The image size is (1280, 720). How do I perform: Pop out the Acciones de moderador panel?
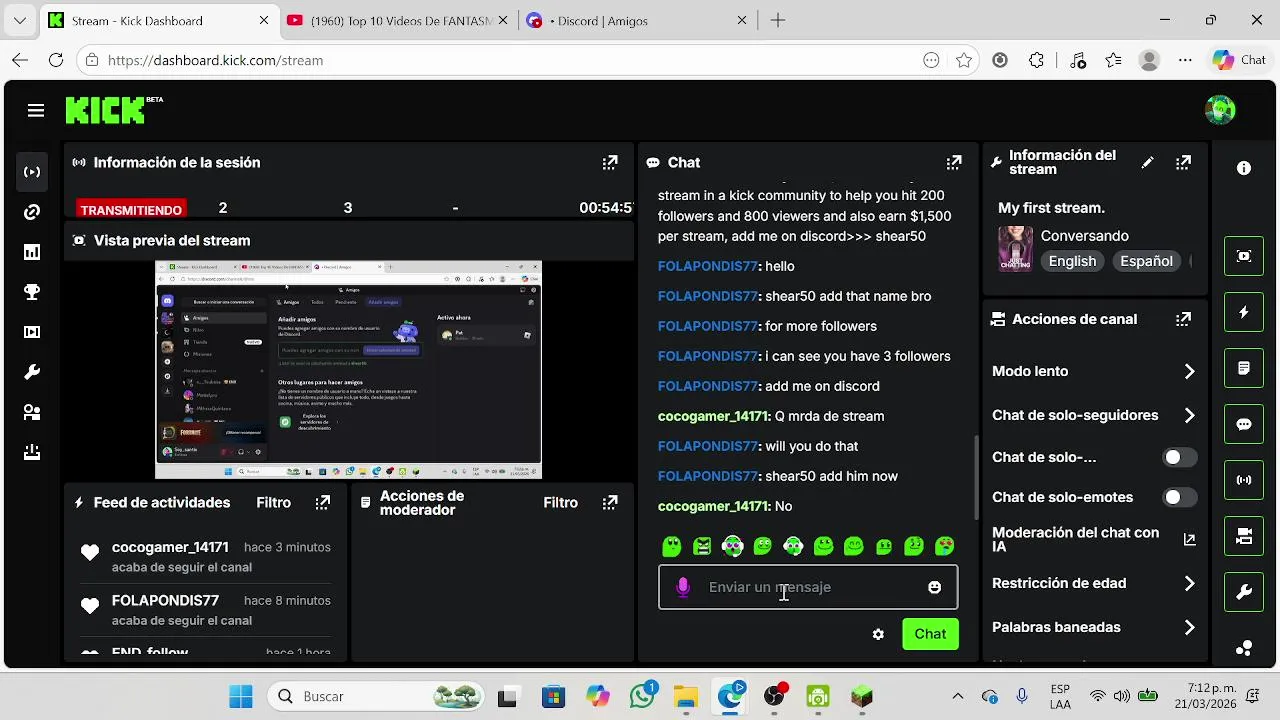(x=610, y=503)
